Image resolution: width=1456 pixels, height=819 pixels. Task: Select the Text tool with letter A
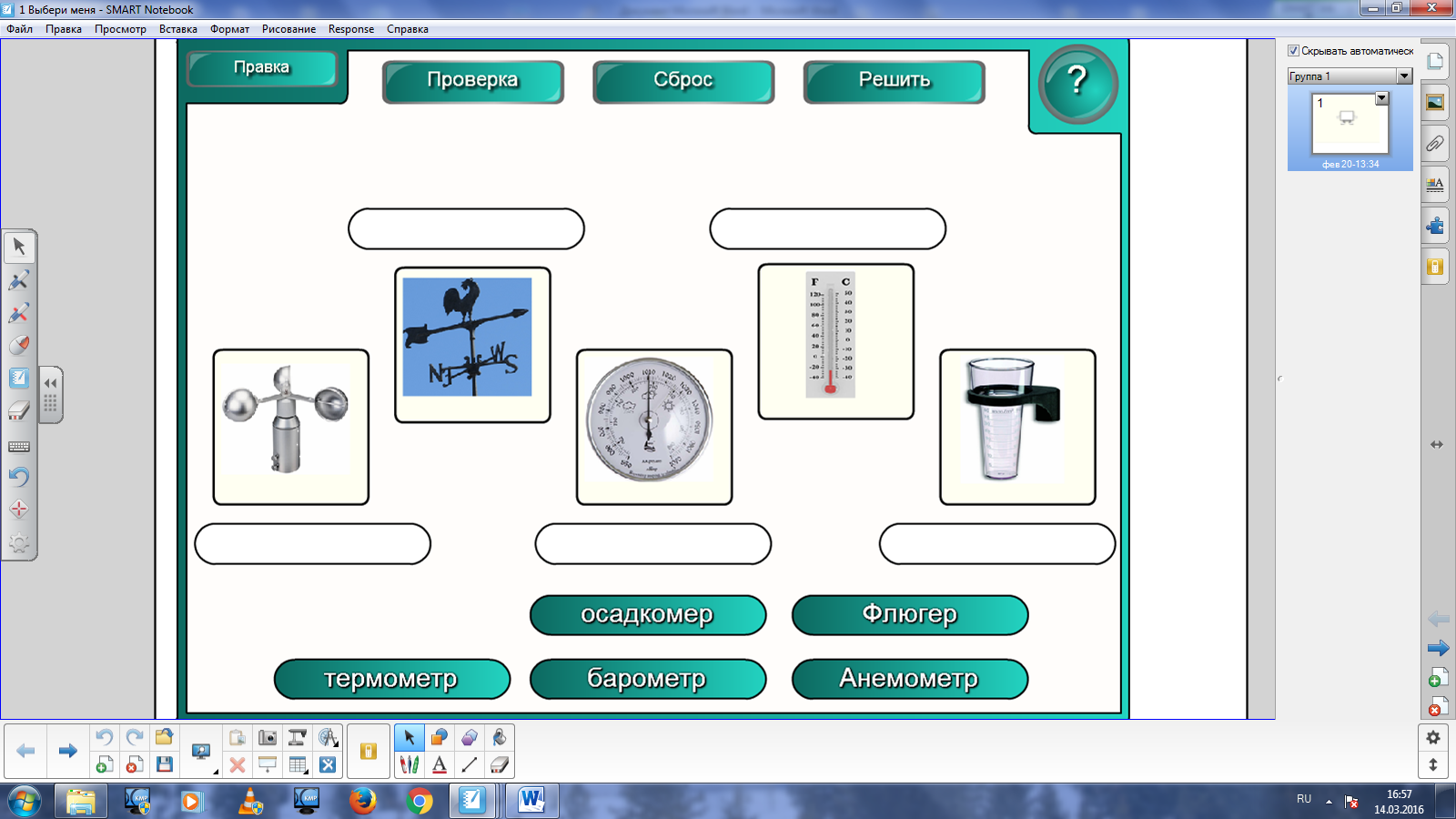pos(440,764)
